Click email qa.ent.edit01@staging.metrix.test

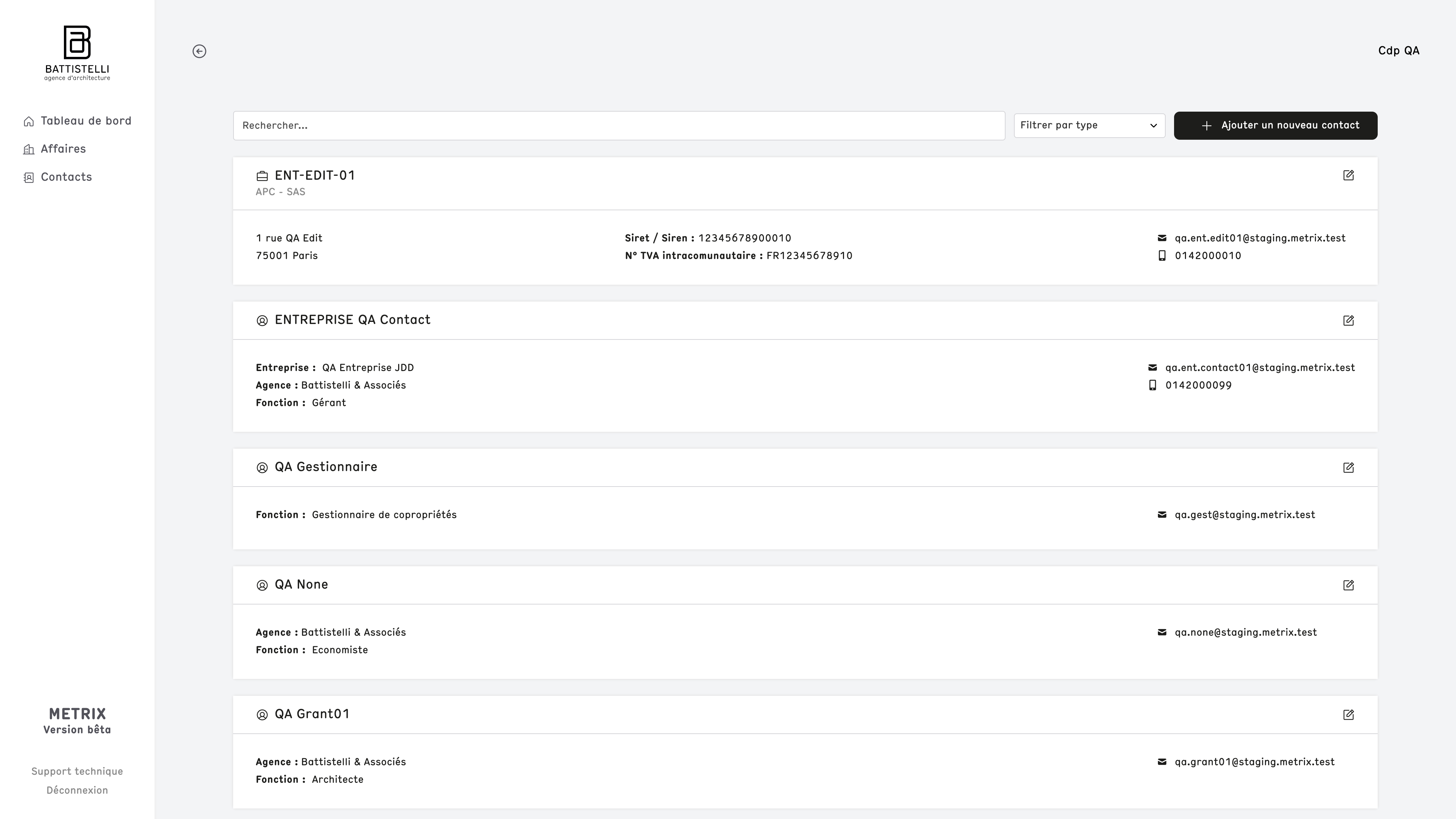(x=1260, y=238)
